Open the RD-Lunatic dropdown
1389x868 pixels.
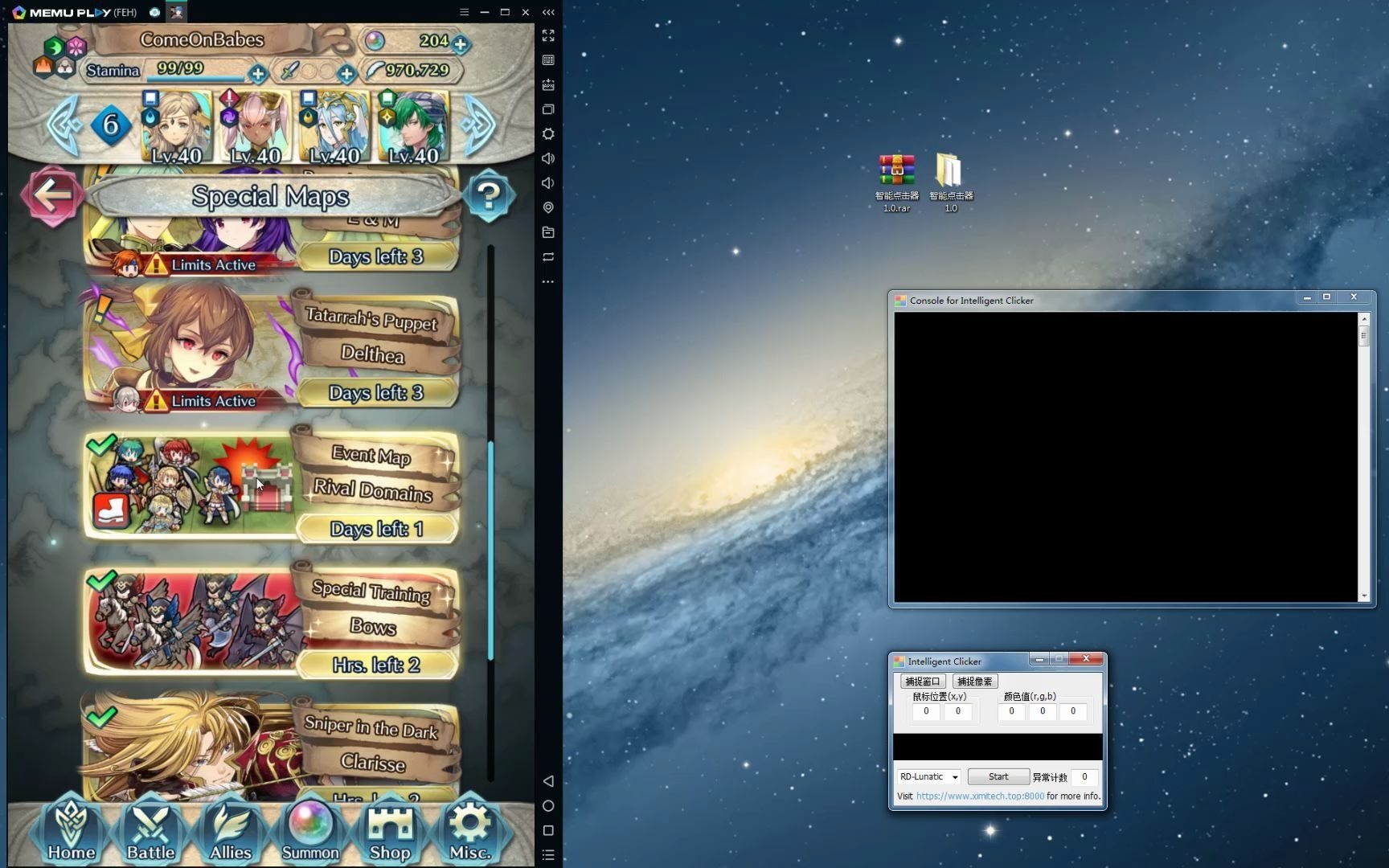pyautogui.click(x=928, y=777)
